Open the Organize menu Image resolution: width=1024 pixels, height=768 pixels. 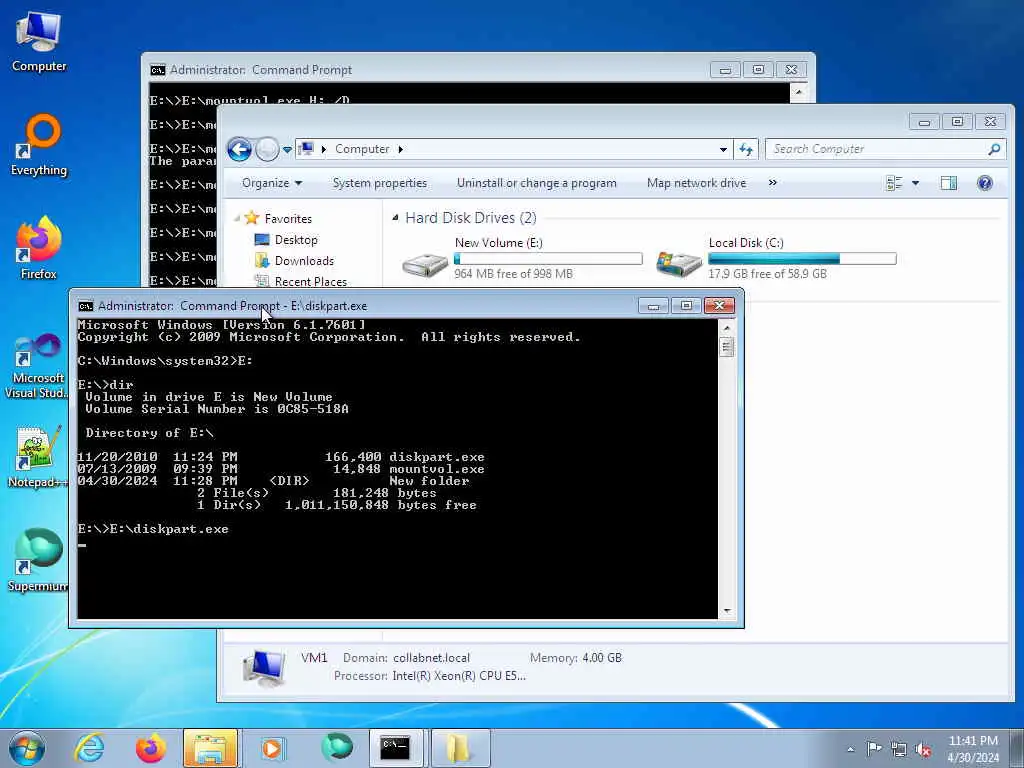(x=272, y=183)
